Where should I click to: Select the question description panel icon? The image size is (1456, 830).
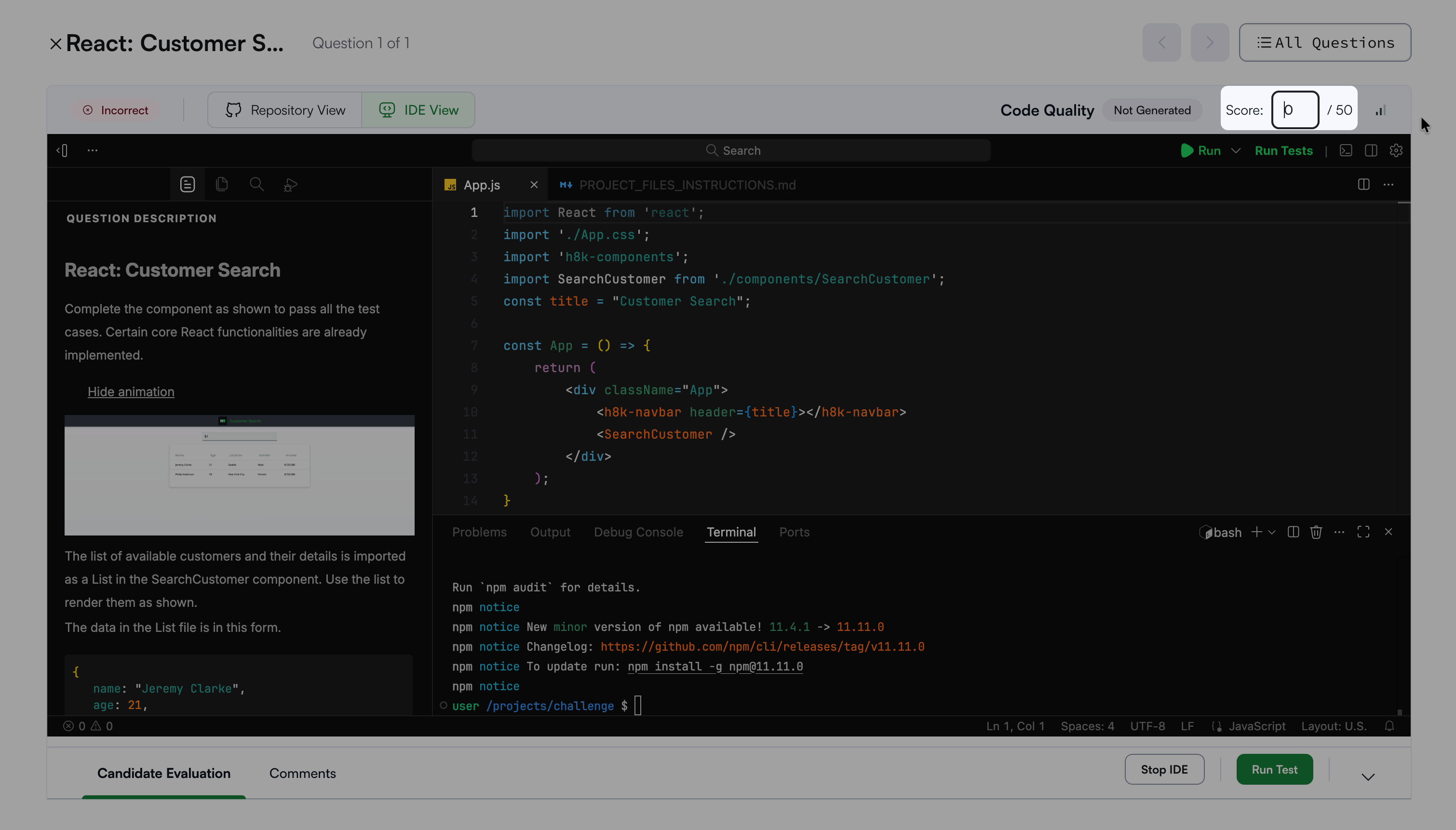click(x=188, y=184)
